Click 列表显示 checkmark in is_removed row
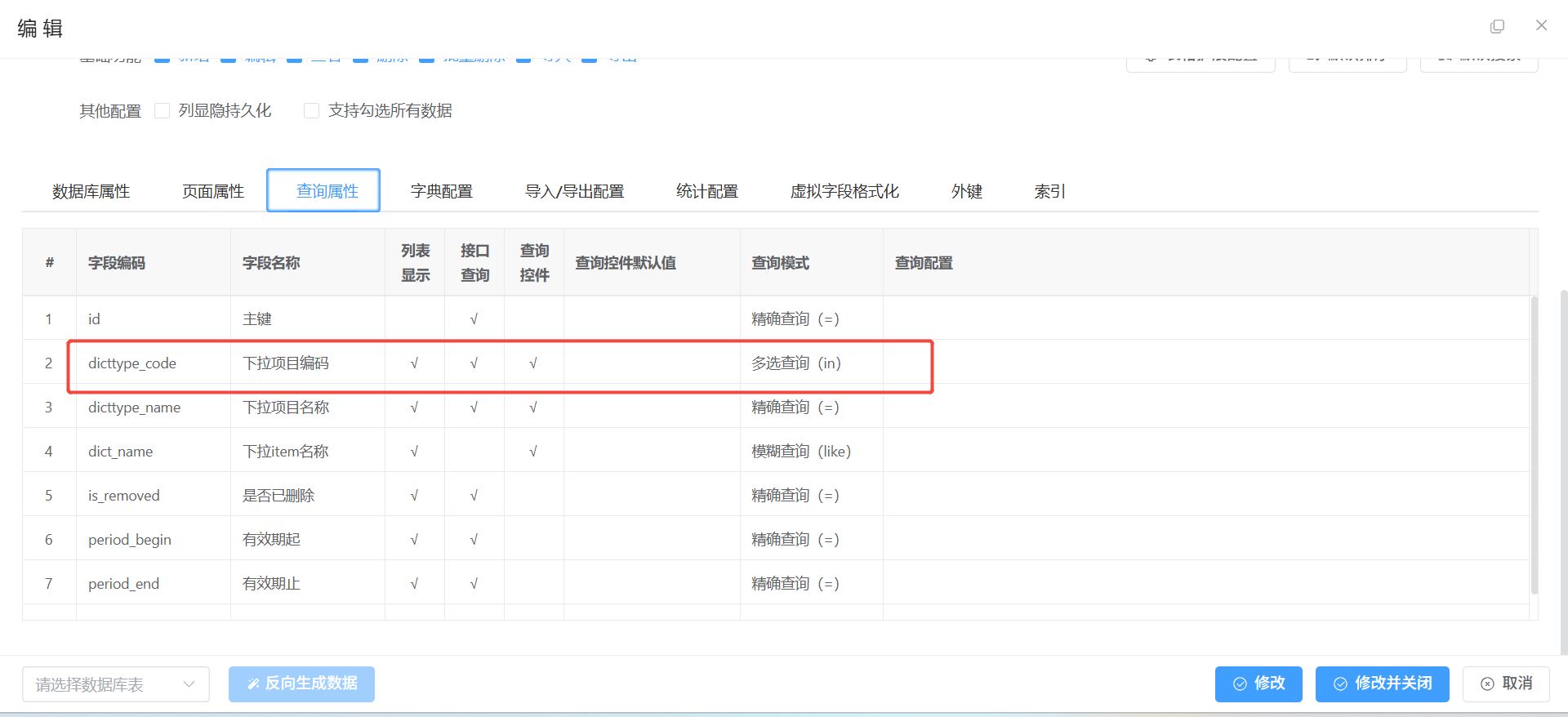Image resolution: width=1568 pixels, height=717 pixels. tap(414, 496)
